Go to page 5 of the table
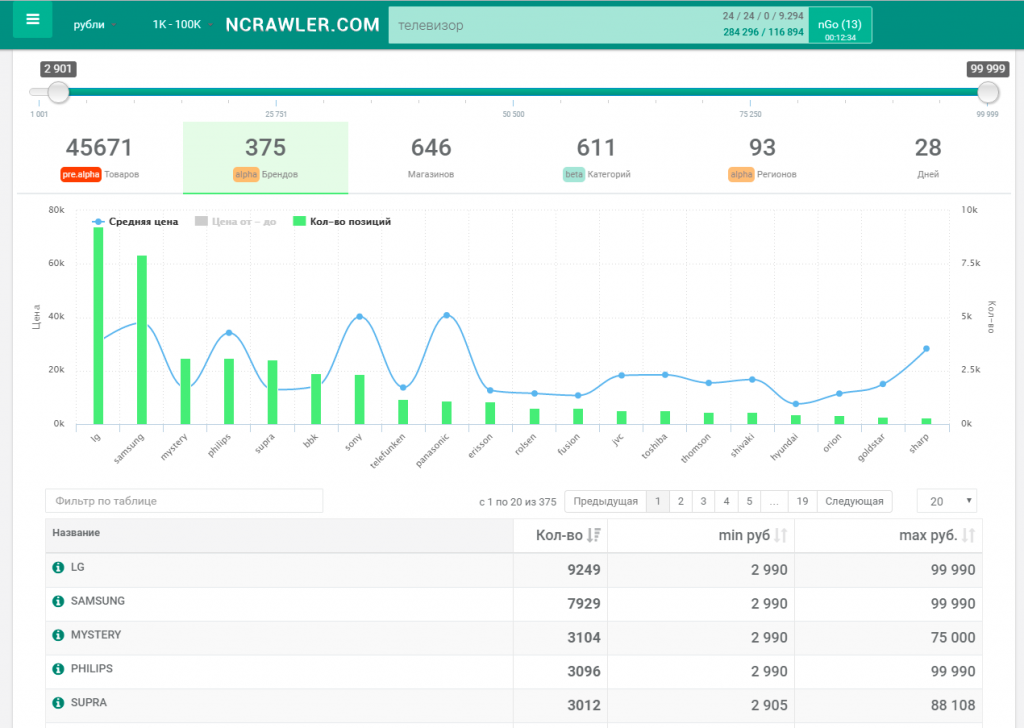 [x=749, y=501]
